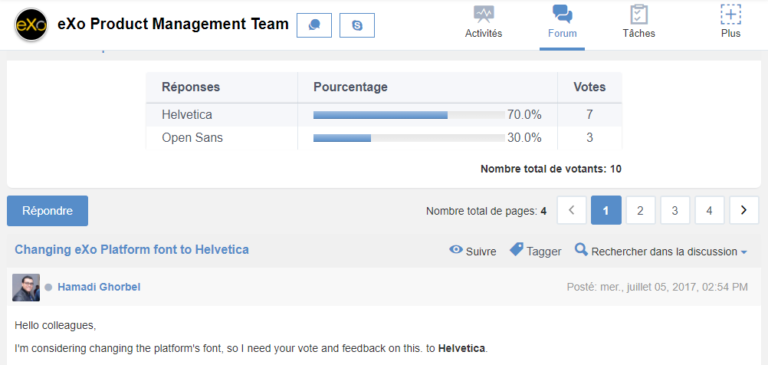
Task: Click the Helvetica 70.0% progress bar
Action: (409, 115)
